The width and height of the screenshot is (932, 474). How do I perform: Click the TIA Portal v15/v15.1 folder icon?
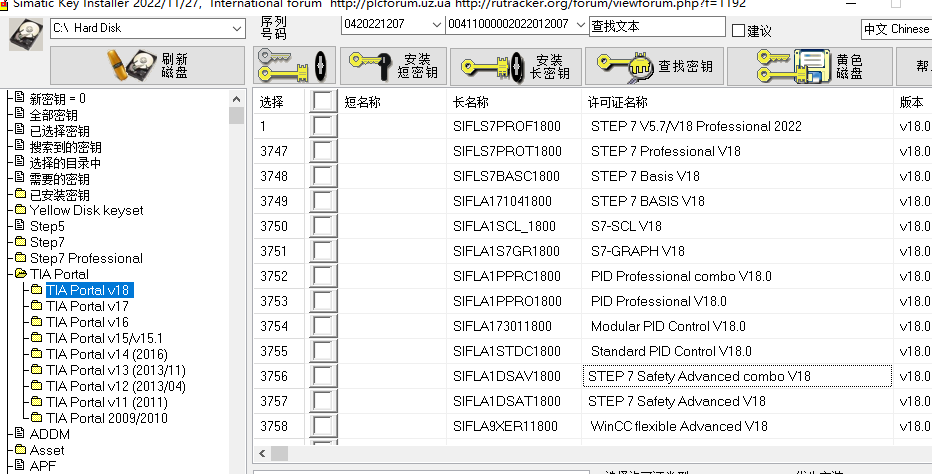pos(37,338)
